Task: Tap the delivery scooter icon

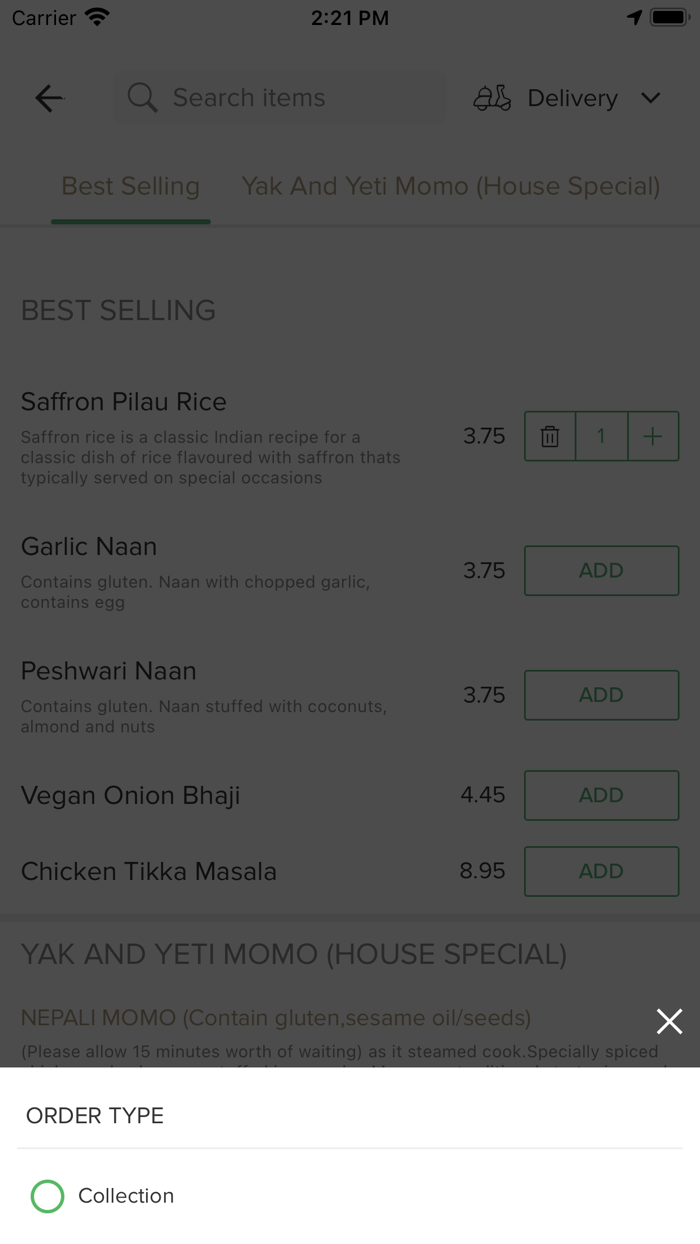Action: (x=492, y=98)
